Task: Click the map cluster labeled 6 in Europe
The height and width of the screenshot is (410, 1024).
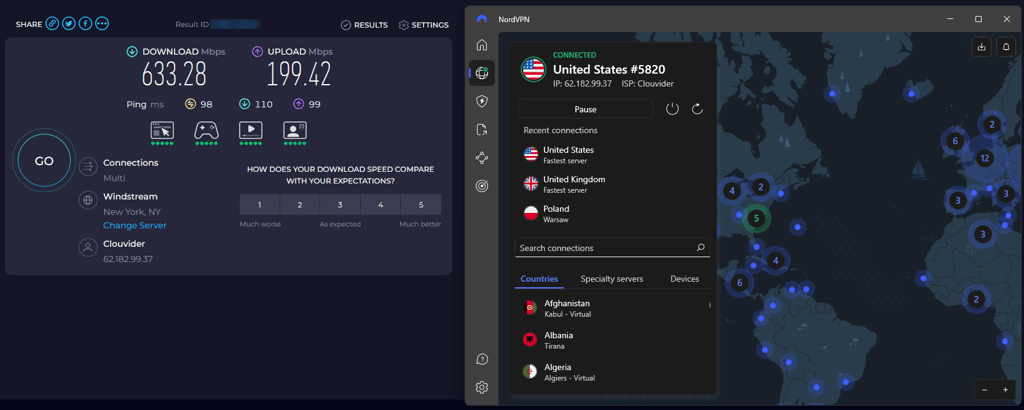Action: 955,141
